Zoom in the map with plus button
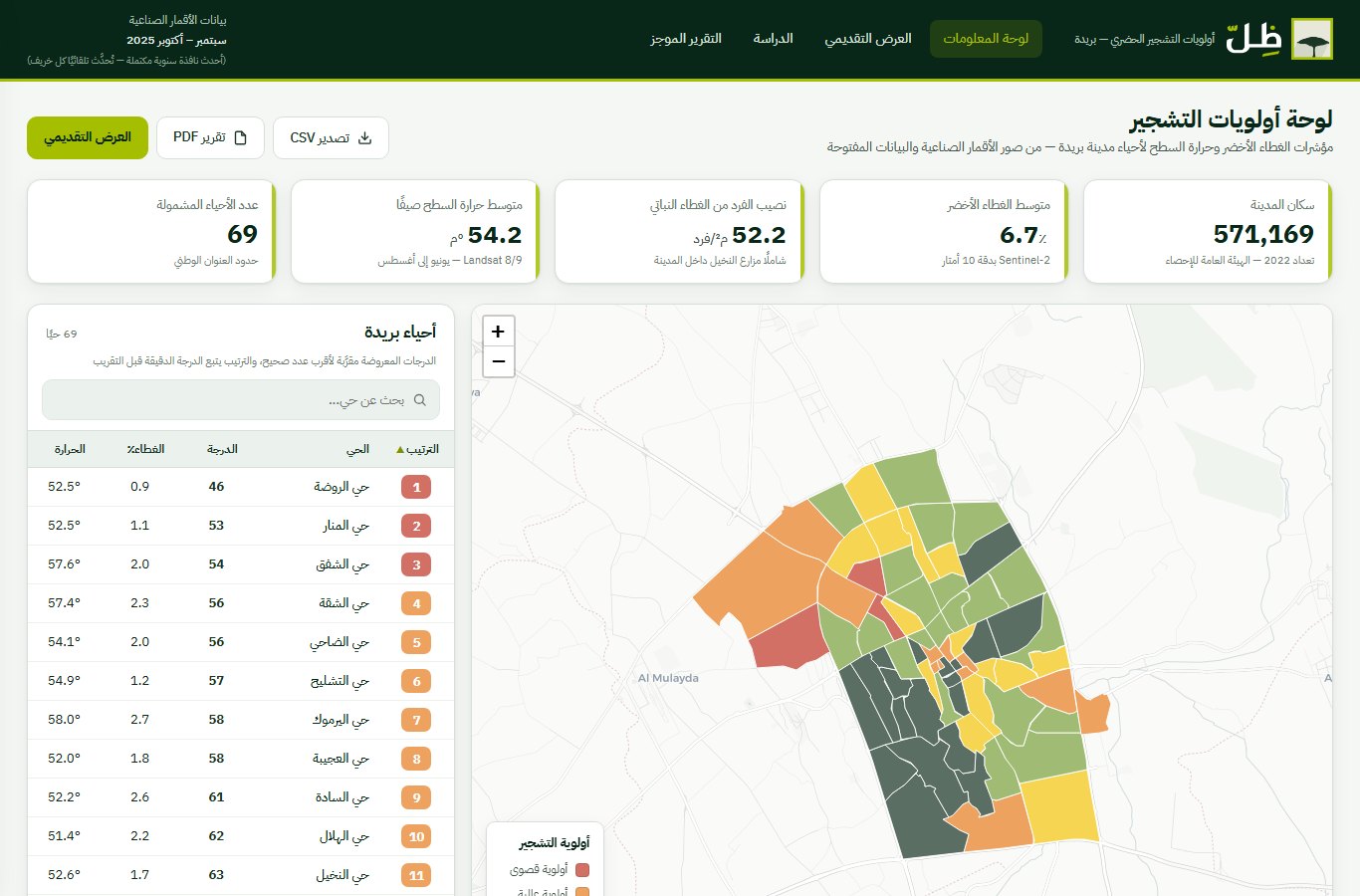Viewport: 1360px width, 896px height. pos(499,332)
